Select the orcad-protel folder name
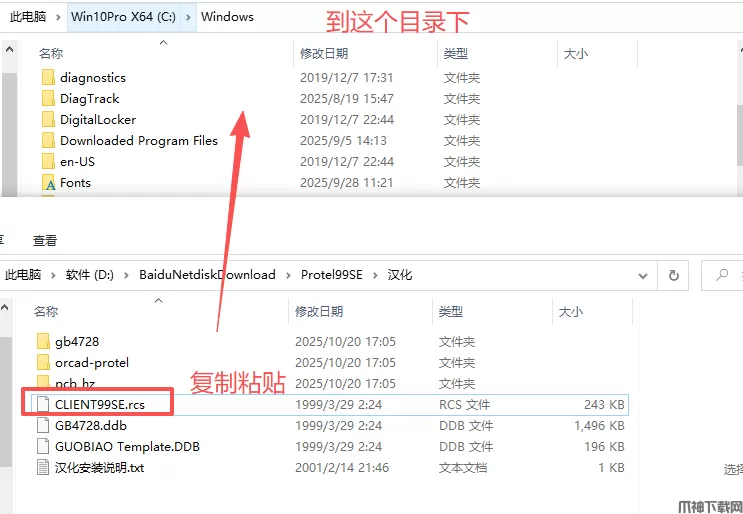The width and height of the screenshot is (743, 514). click(x=92, y=362)
